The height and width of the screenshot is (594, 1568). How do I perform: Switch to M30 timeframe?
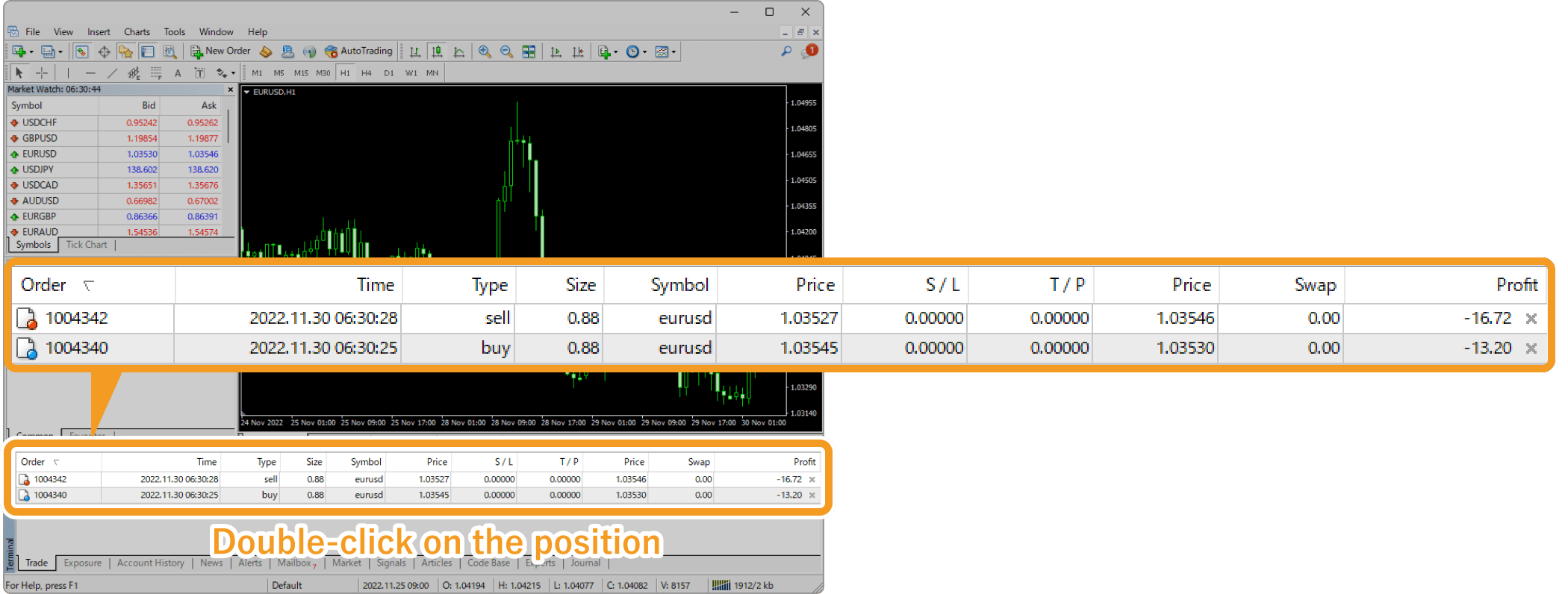pos(323,73)
